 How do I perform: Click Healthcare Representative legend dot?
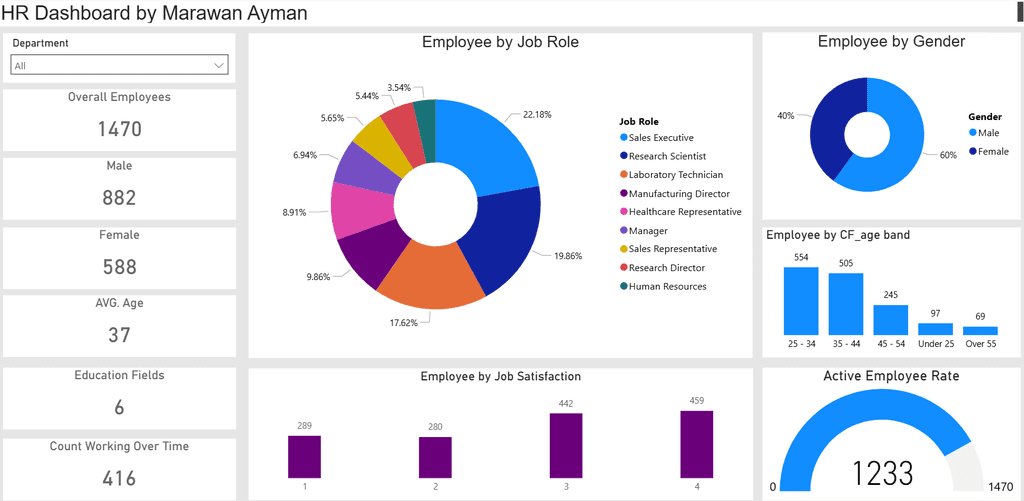click(624, 212)
